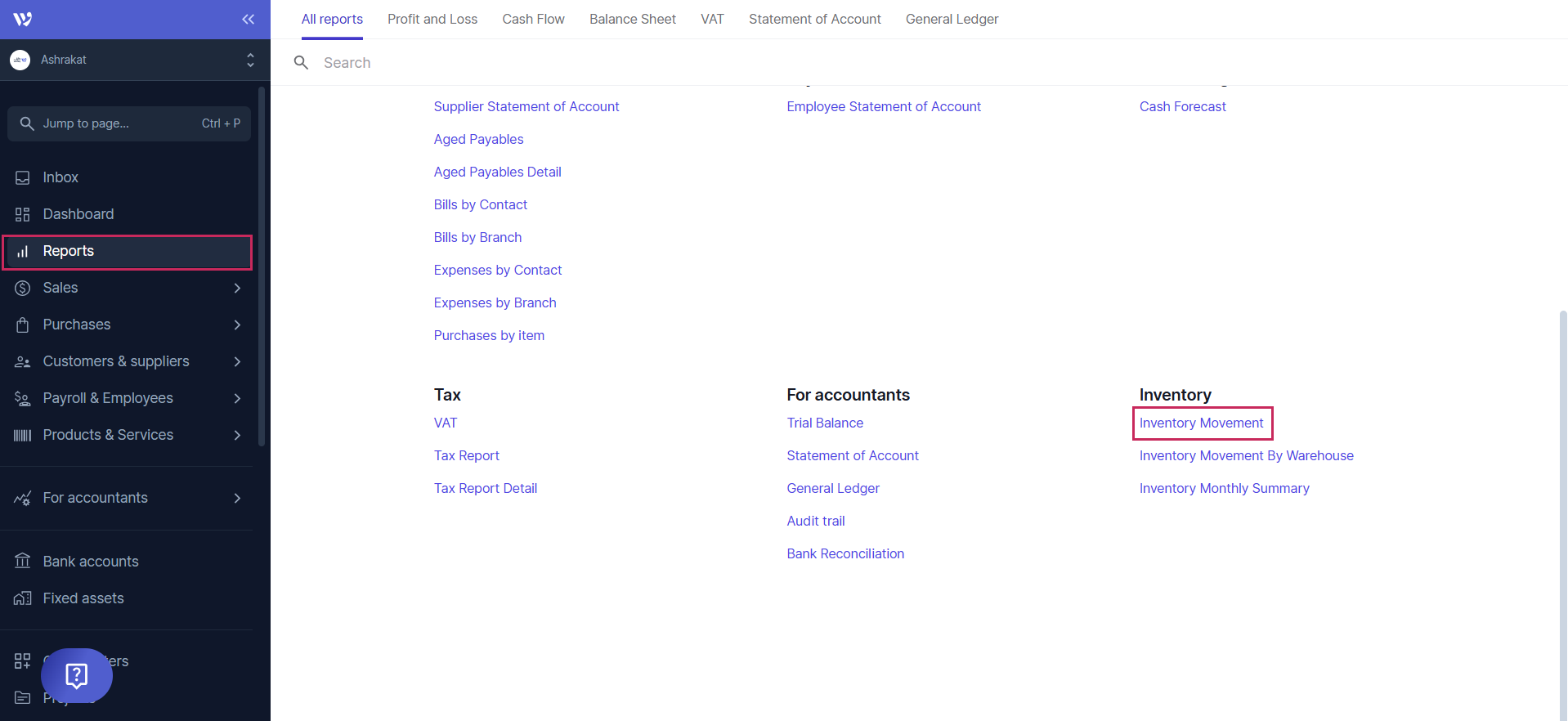Switch to the Profit and Loss tab
The image size is (1568, 721).
432,19
